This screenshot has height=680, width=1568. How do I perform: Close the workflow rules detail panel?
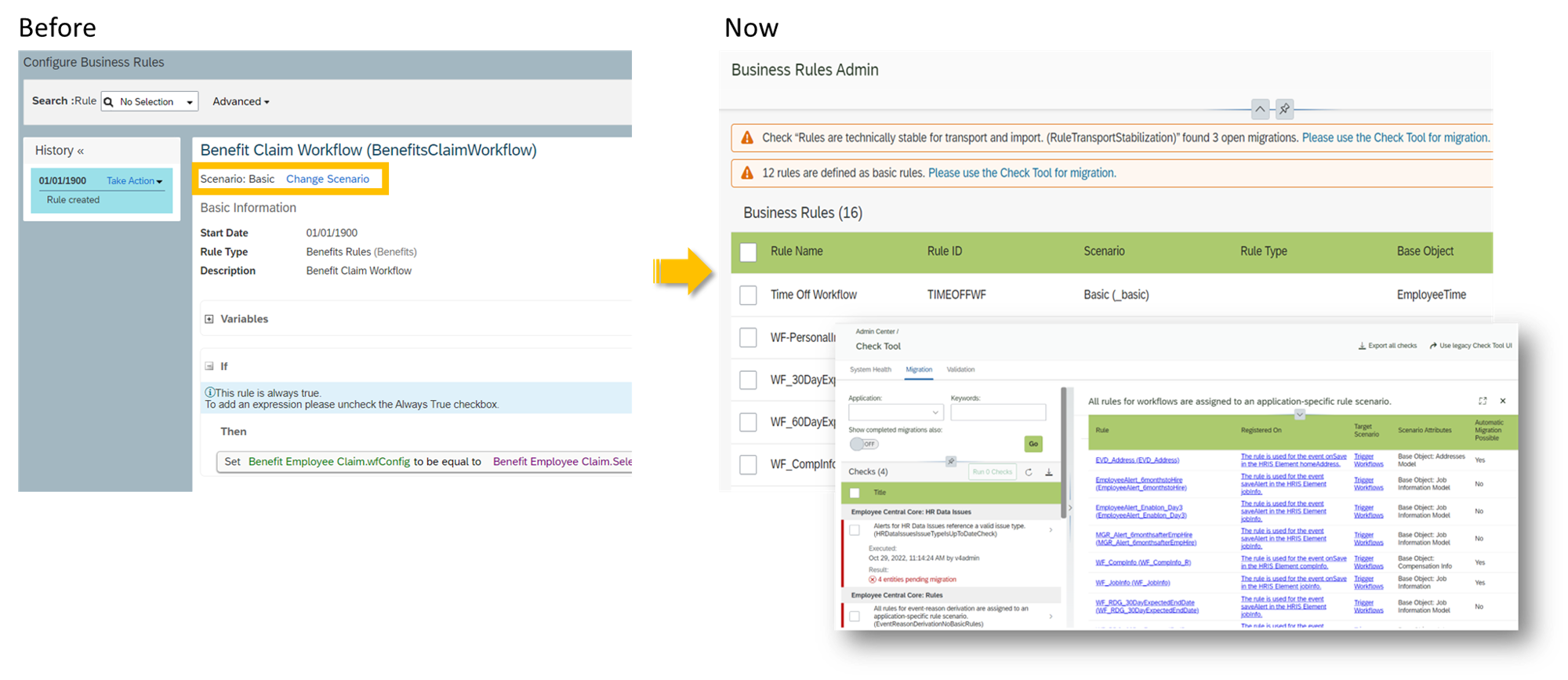1503,401
